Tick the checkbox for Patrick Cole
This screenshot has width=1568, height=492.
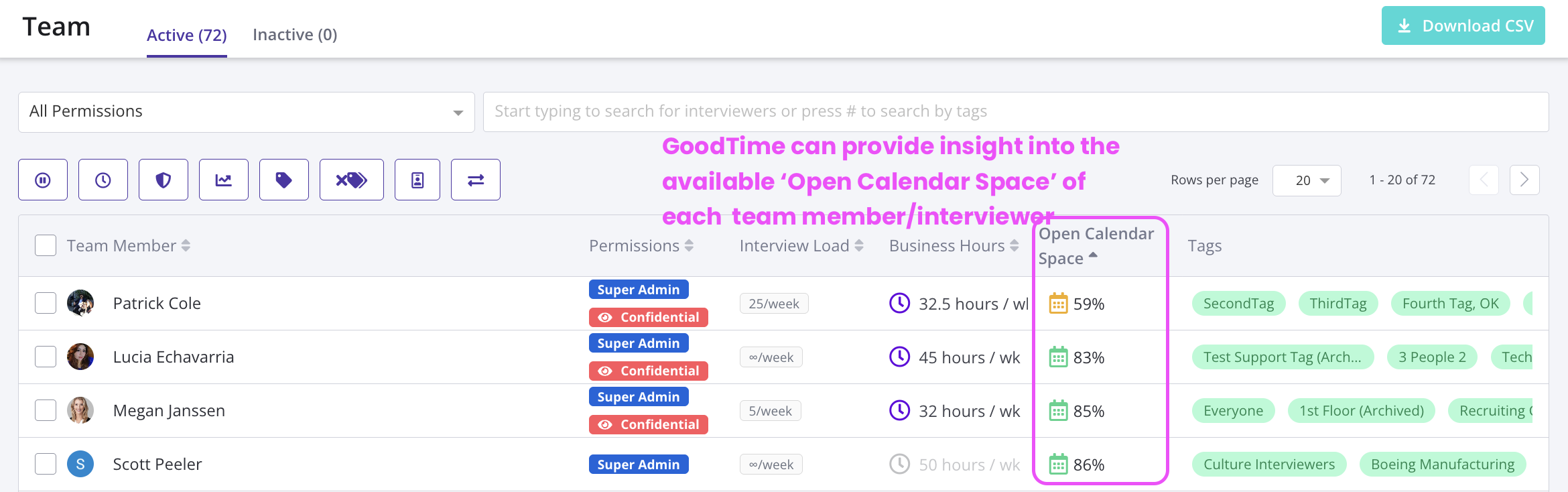(46, 303)
